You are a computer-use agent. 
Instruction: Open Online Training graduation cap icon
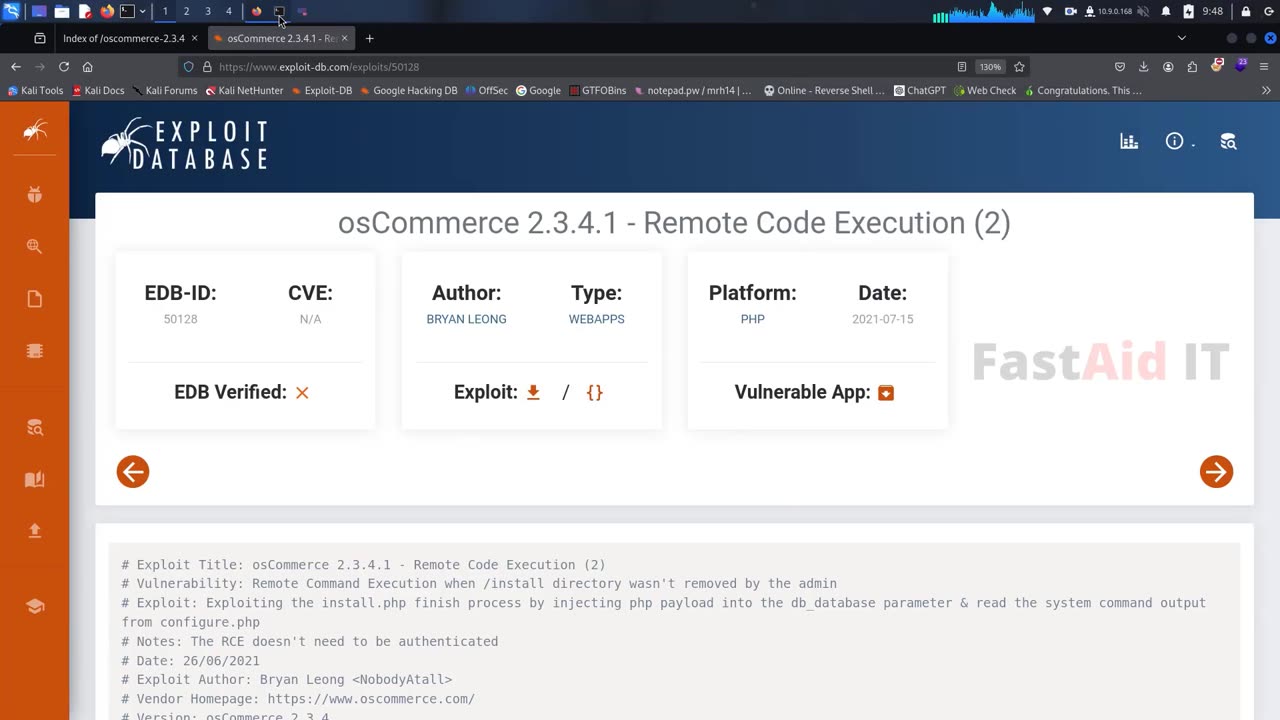[x=35, y=606]
